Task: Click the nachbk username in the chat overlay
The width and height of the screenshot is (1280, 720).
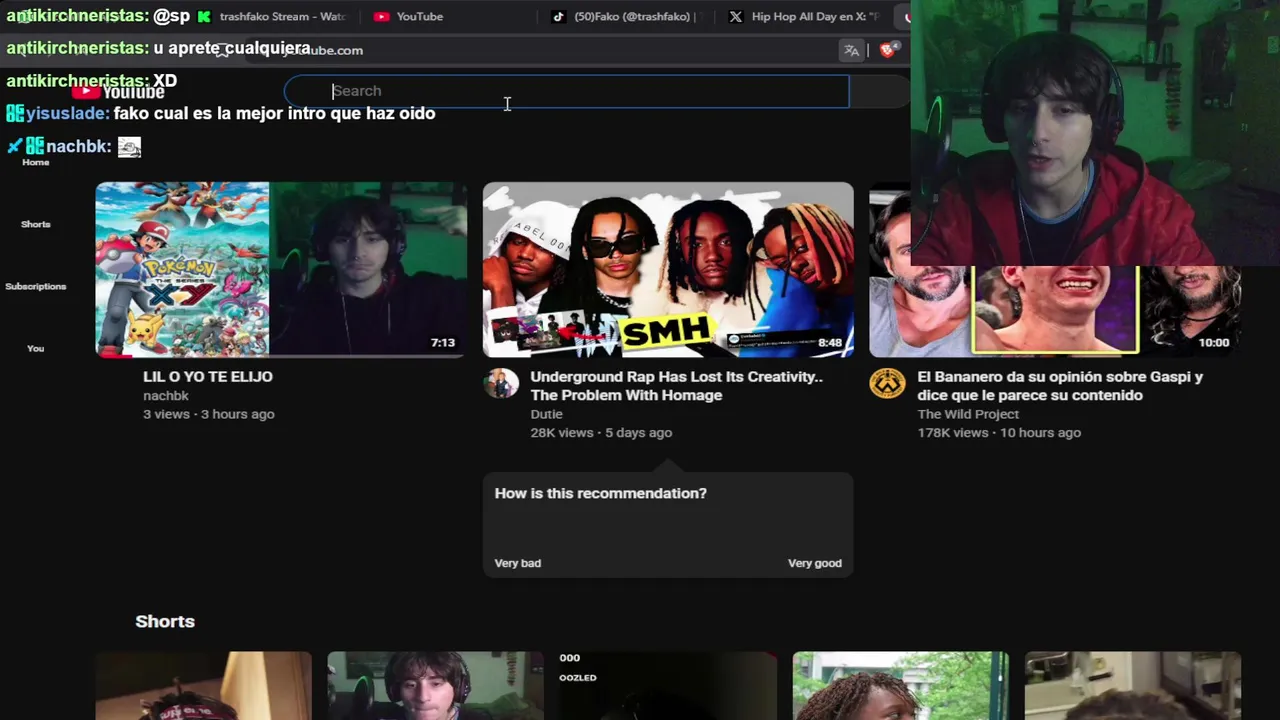Action: (x=78, y=147)
